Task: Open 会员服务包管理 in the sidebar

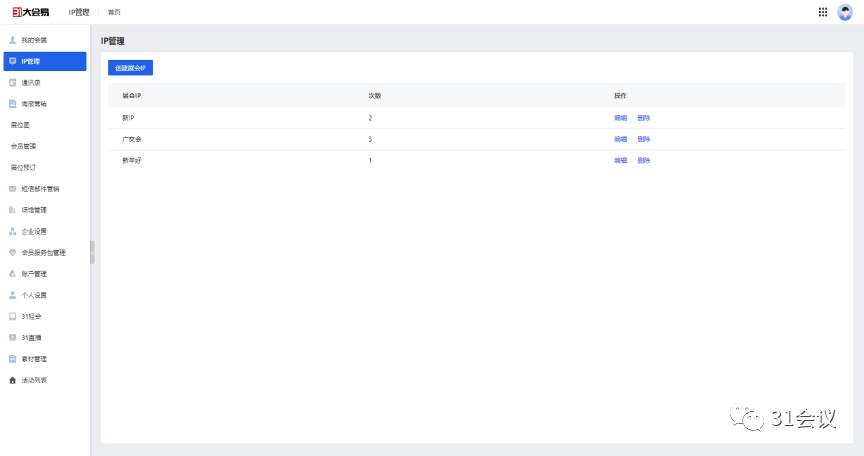Action: point(43,252)
